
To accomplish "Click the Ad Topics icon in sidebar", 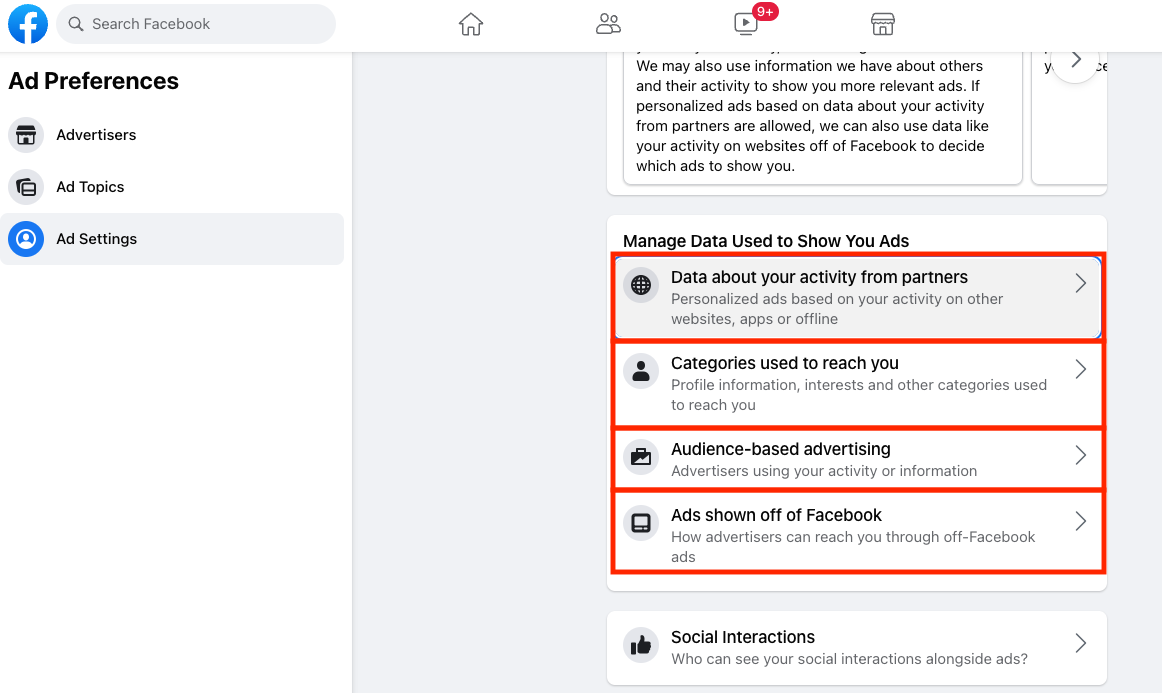I will tap(26, 187).
